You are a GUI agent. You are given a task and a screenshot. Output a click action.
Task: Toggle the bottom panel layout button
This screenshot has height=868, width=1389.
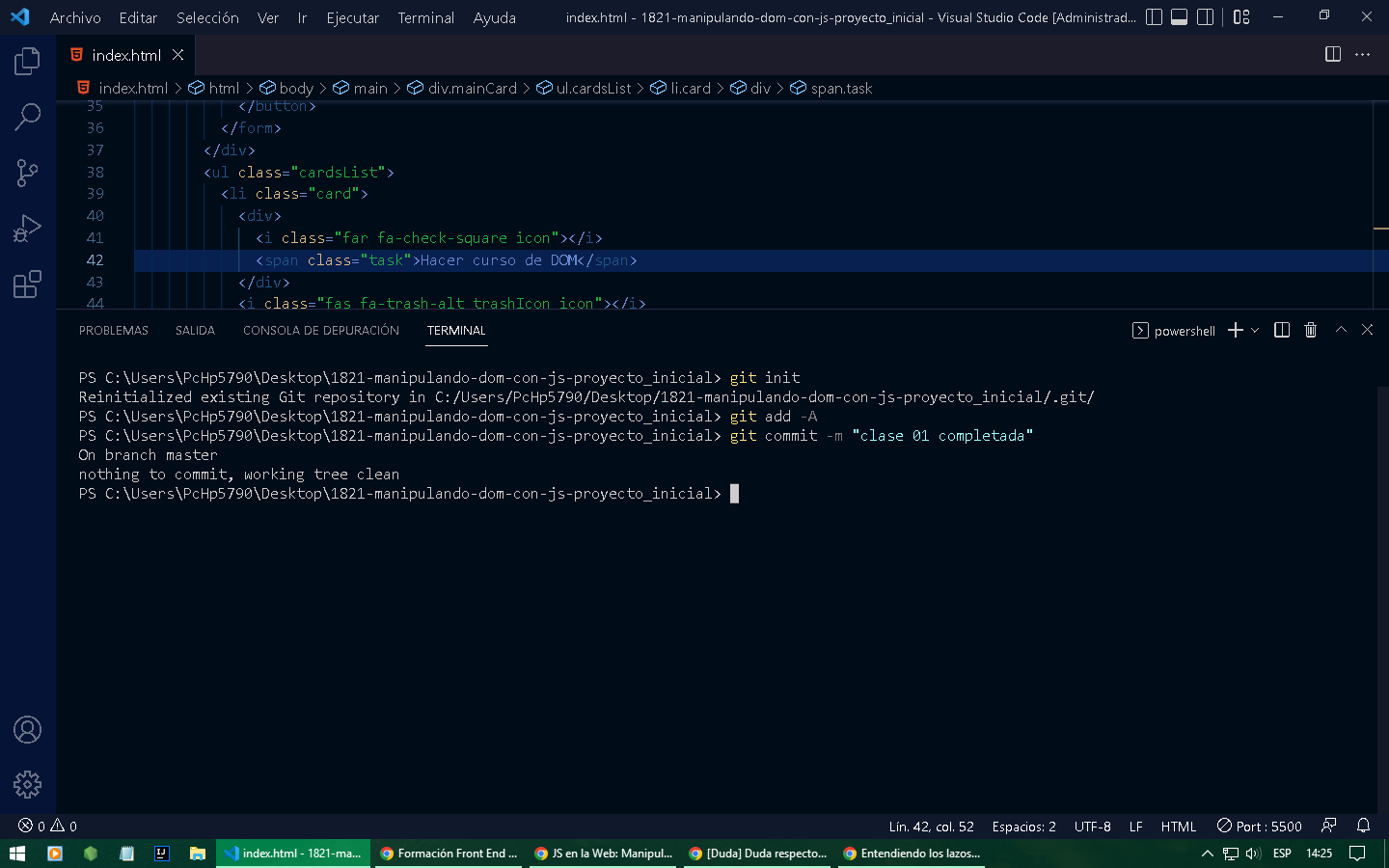[x=1179, y=17]
